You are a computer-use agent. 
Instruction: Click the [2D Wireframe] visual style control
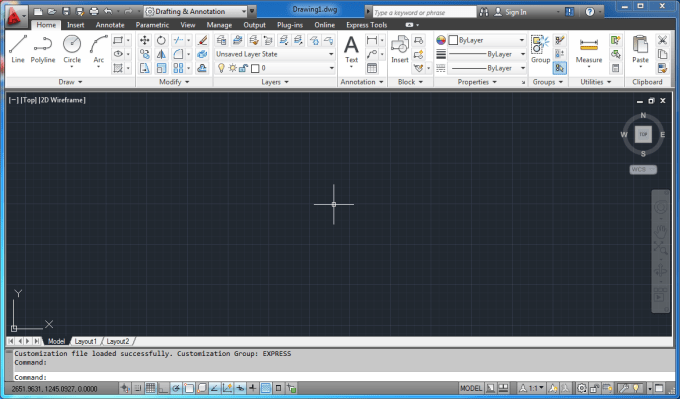[62, 100]
